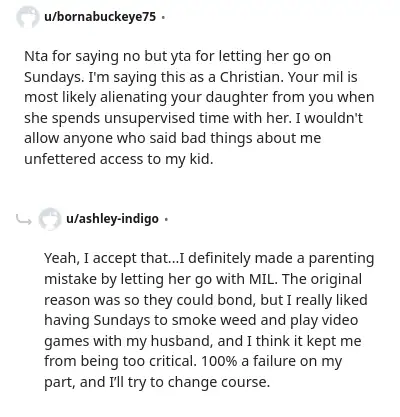
Task: Click the dot separator after u/ashley-indigo
Action: point(166,220)
